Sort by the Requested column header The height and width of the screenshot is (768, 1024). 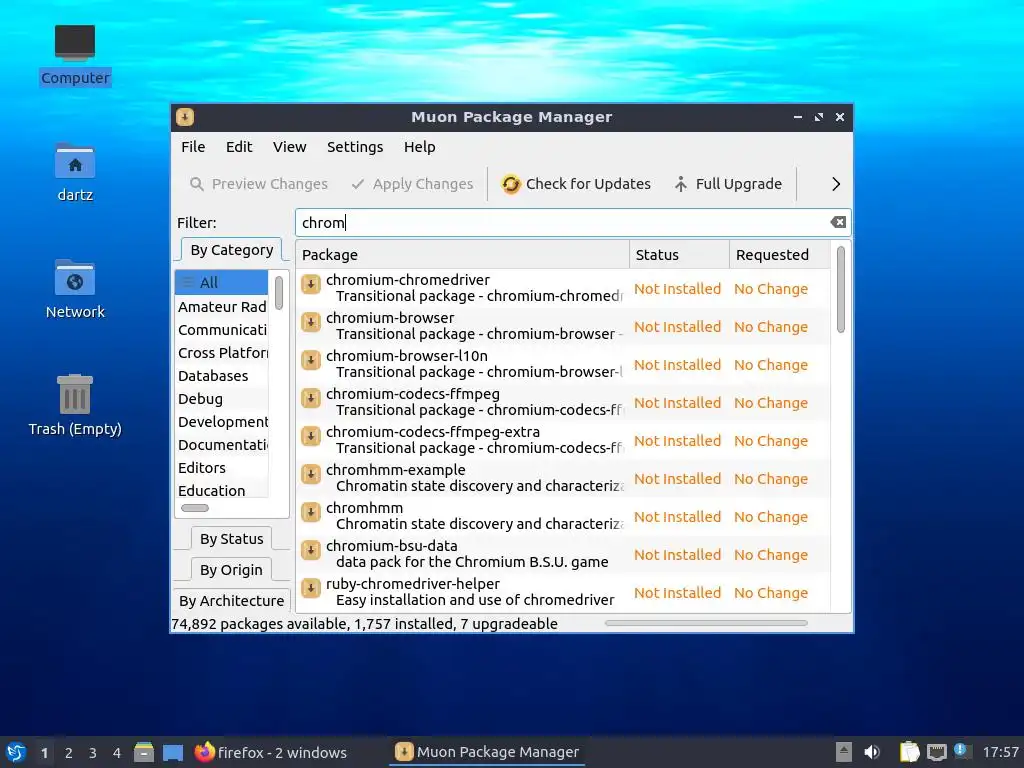(x=780, y=255)
